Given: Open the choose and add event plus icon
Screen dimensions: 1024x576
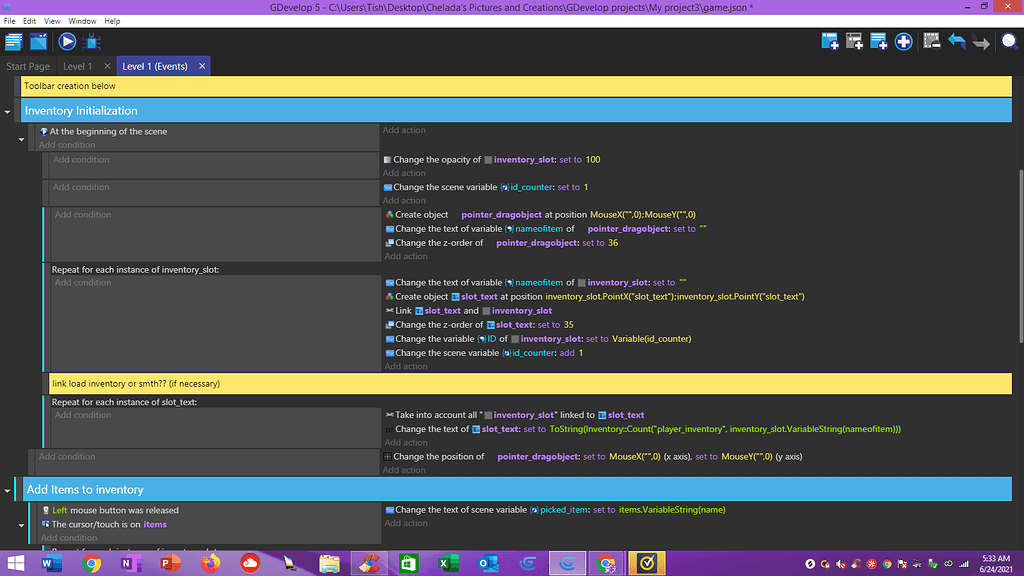Looking at the screenshot, I should [904, 41].
